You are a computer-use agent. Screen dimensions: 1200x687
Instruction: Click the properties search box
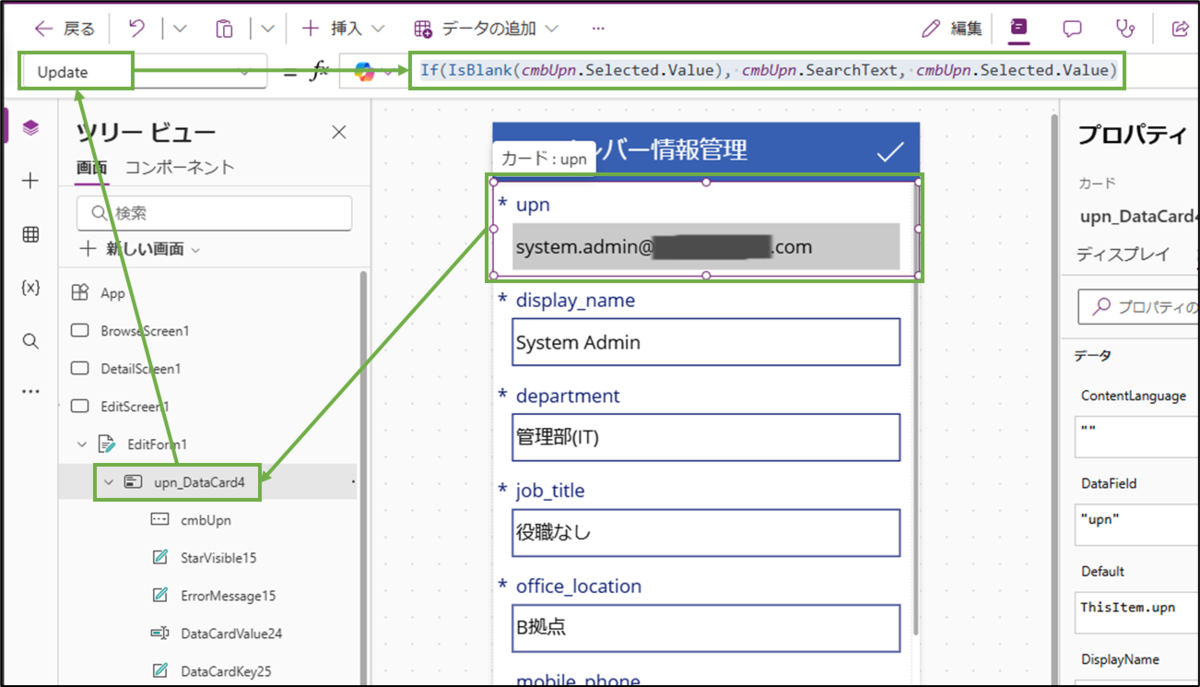click(x=1139, y=307)
